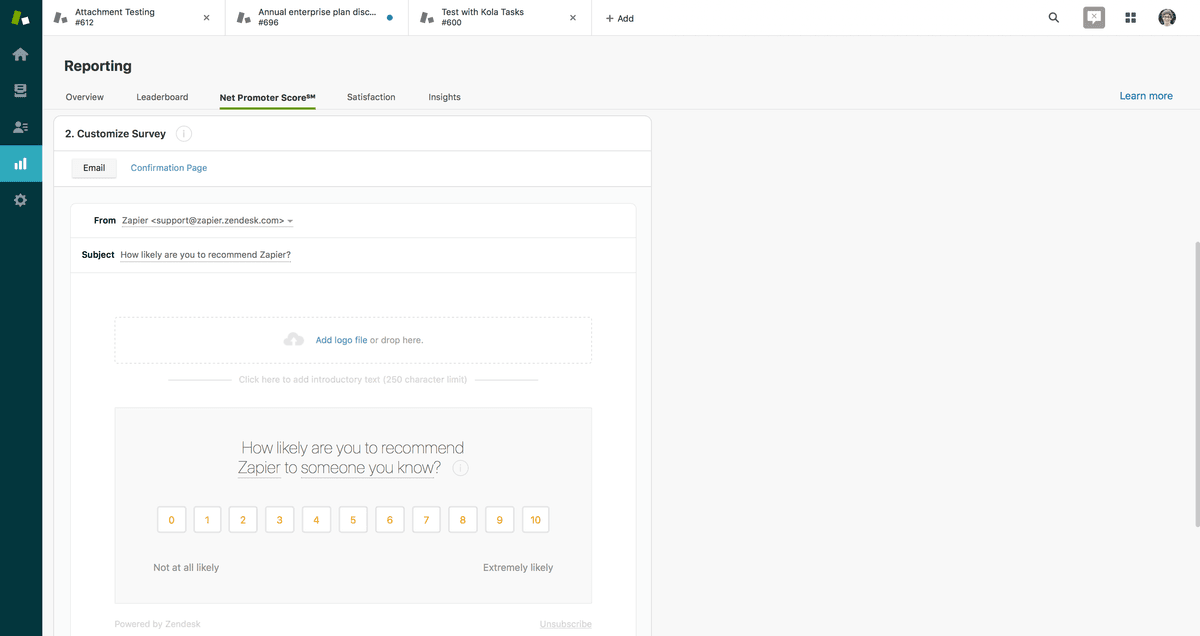This screenshot has width=1200, height=636.
Task: Edit the Subject line field
Action: (206, 255)
